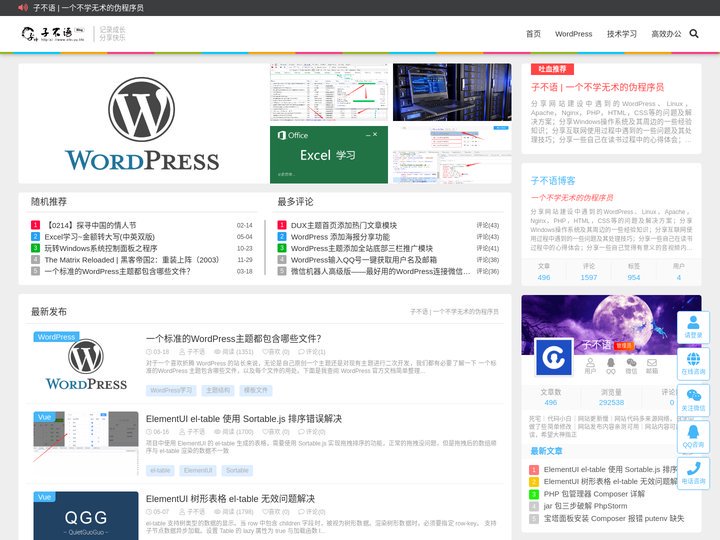Open Excel学习~金额转大写(中英双版) link
This screenshot has height=540, width=720.
[x=100, y=236]
